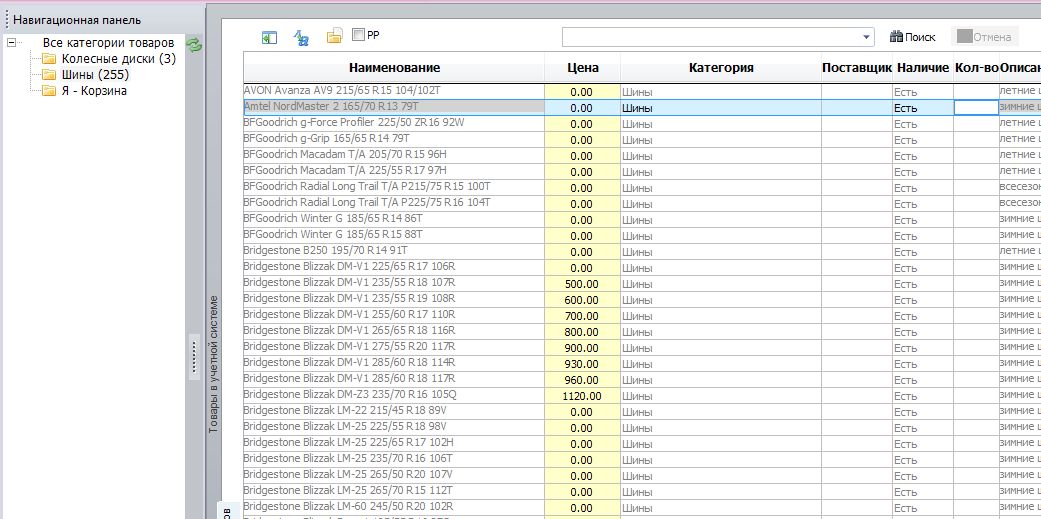This screenshot has height=519, width=1041.
Task: Click folder icon next to Колесные диски
Action: pyautogui.click(x=49, y=58)
